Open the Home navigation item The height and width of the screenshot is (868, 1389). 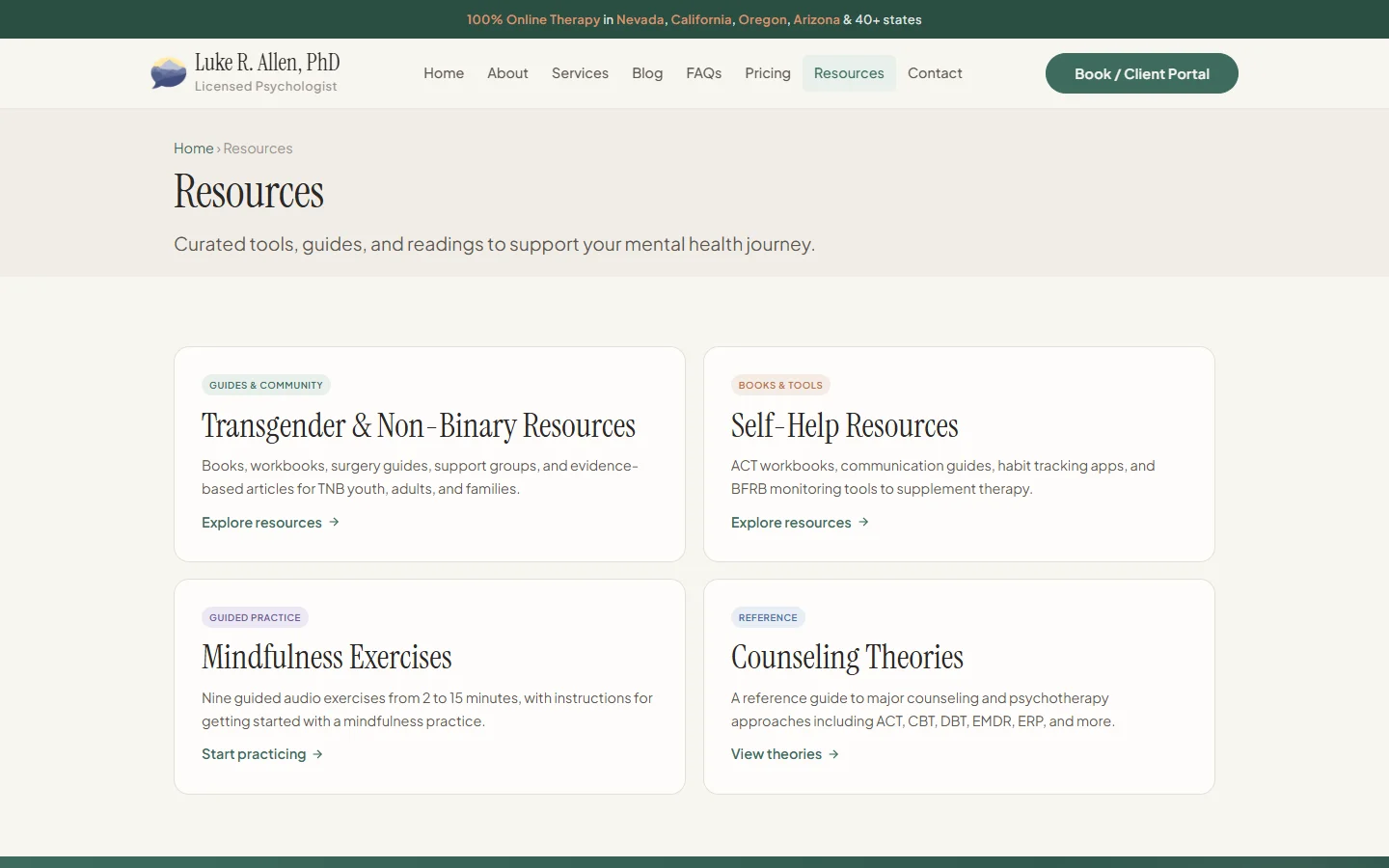[444, 73]
